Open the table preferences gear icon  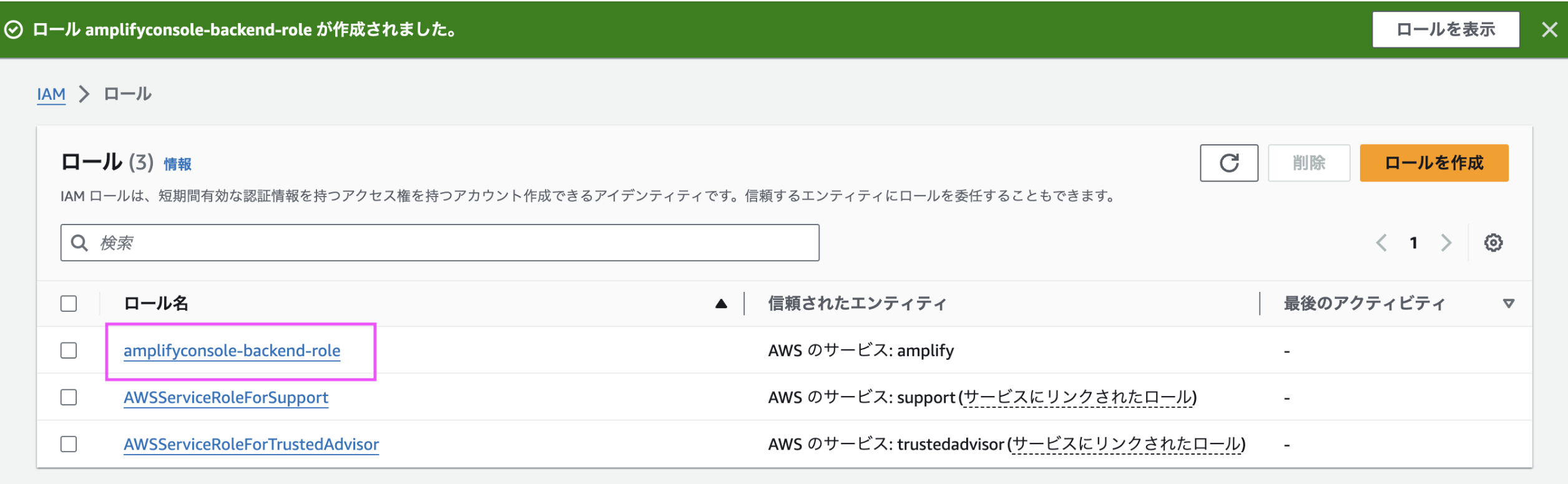click(1495, 242)
